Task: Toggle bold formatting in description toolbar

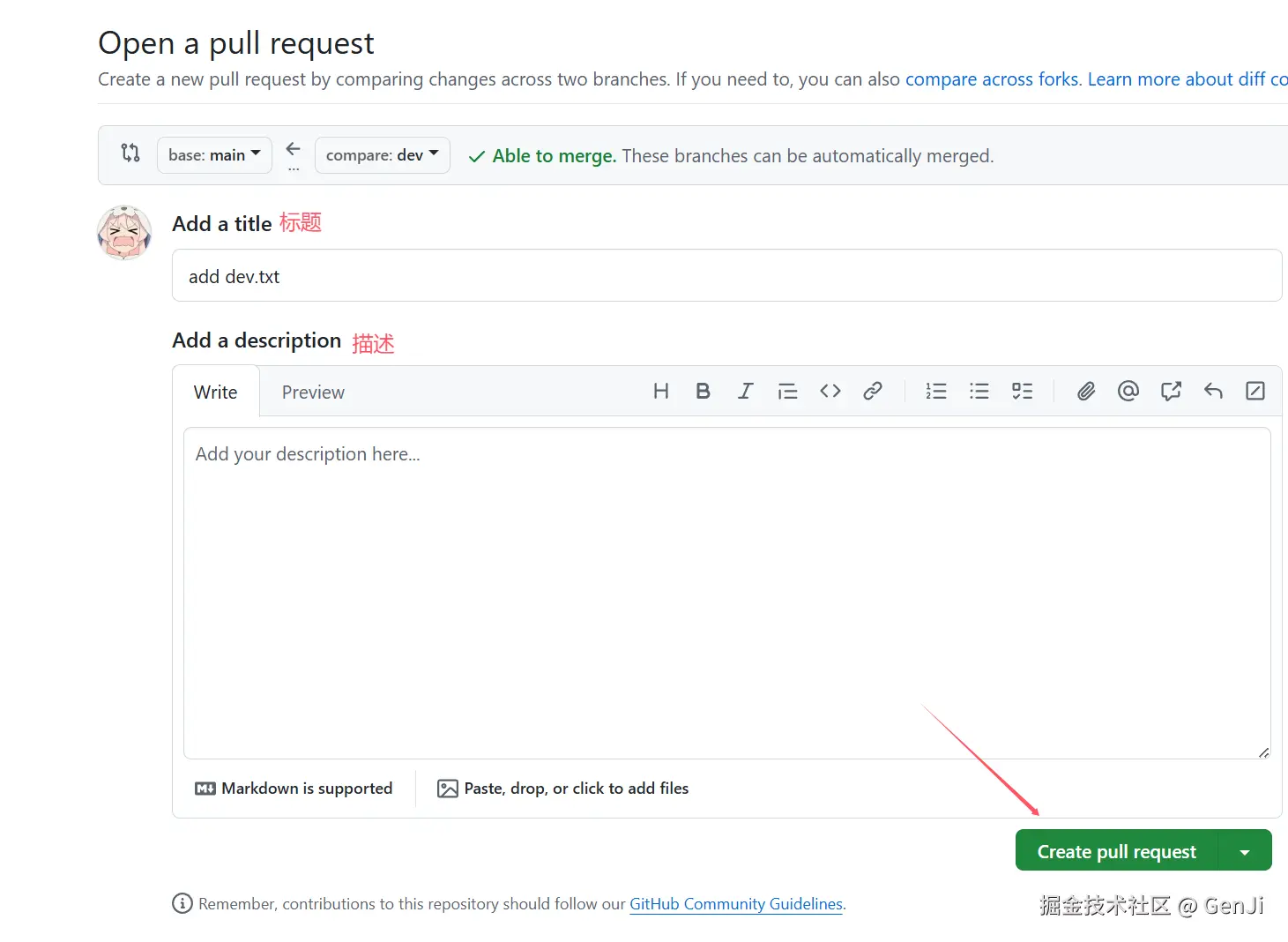Action: pos(703,392)
